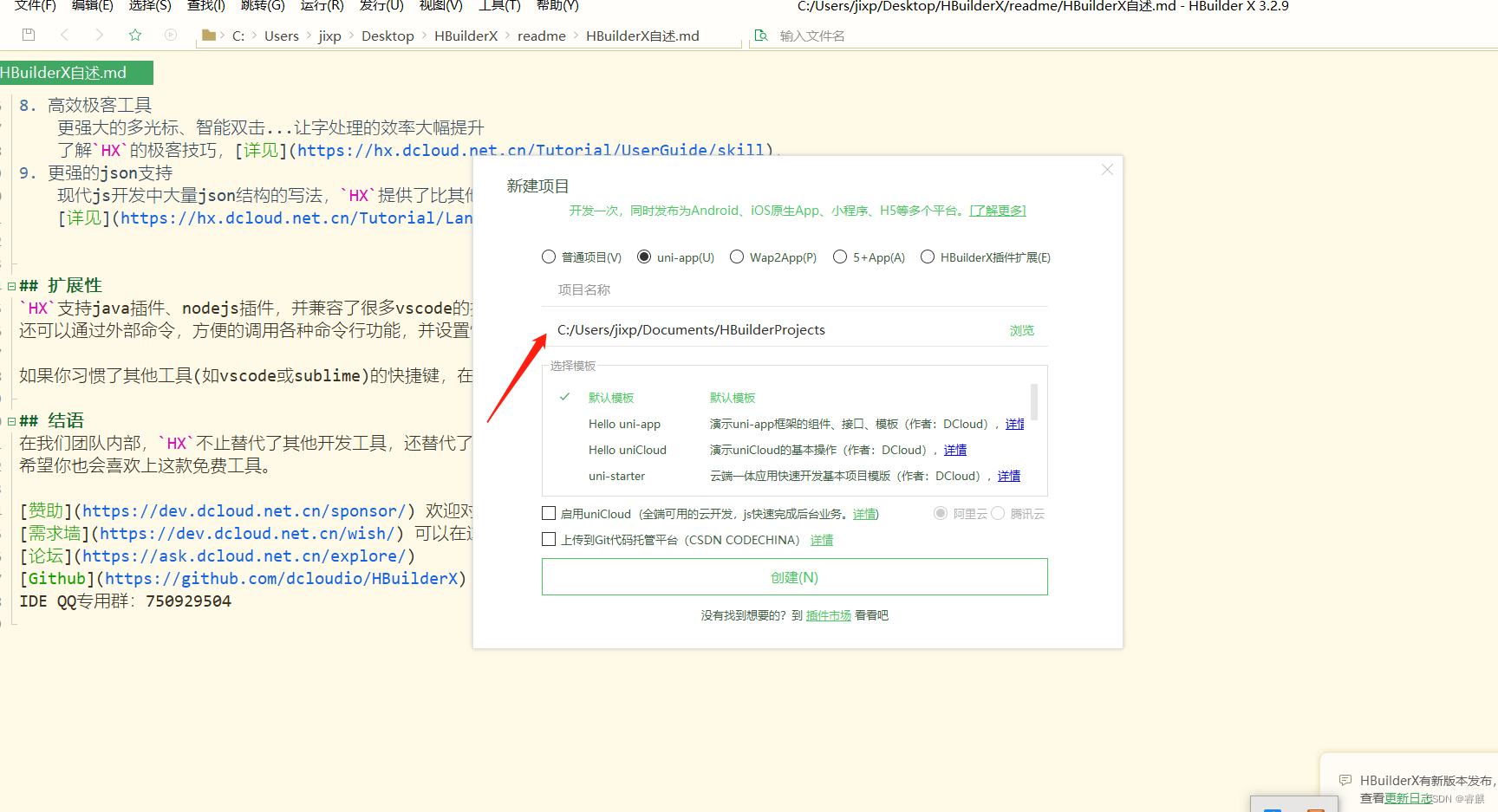This screenshot has height=812, width=1498.
Task: Click the HBuilderX breadcrumb segment
Action: click(x=466, y=36)
